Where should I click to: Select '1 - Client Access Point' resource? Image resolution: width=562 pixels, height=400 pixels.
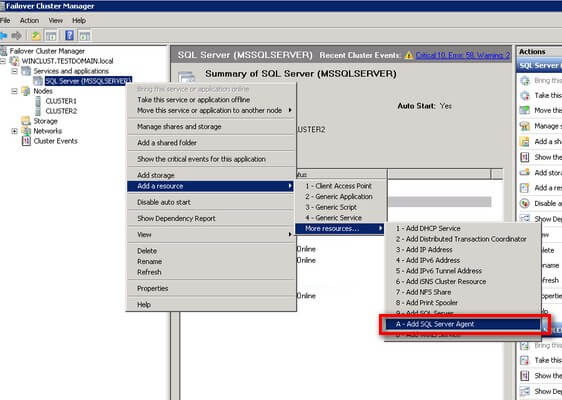pos(340,186)
